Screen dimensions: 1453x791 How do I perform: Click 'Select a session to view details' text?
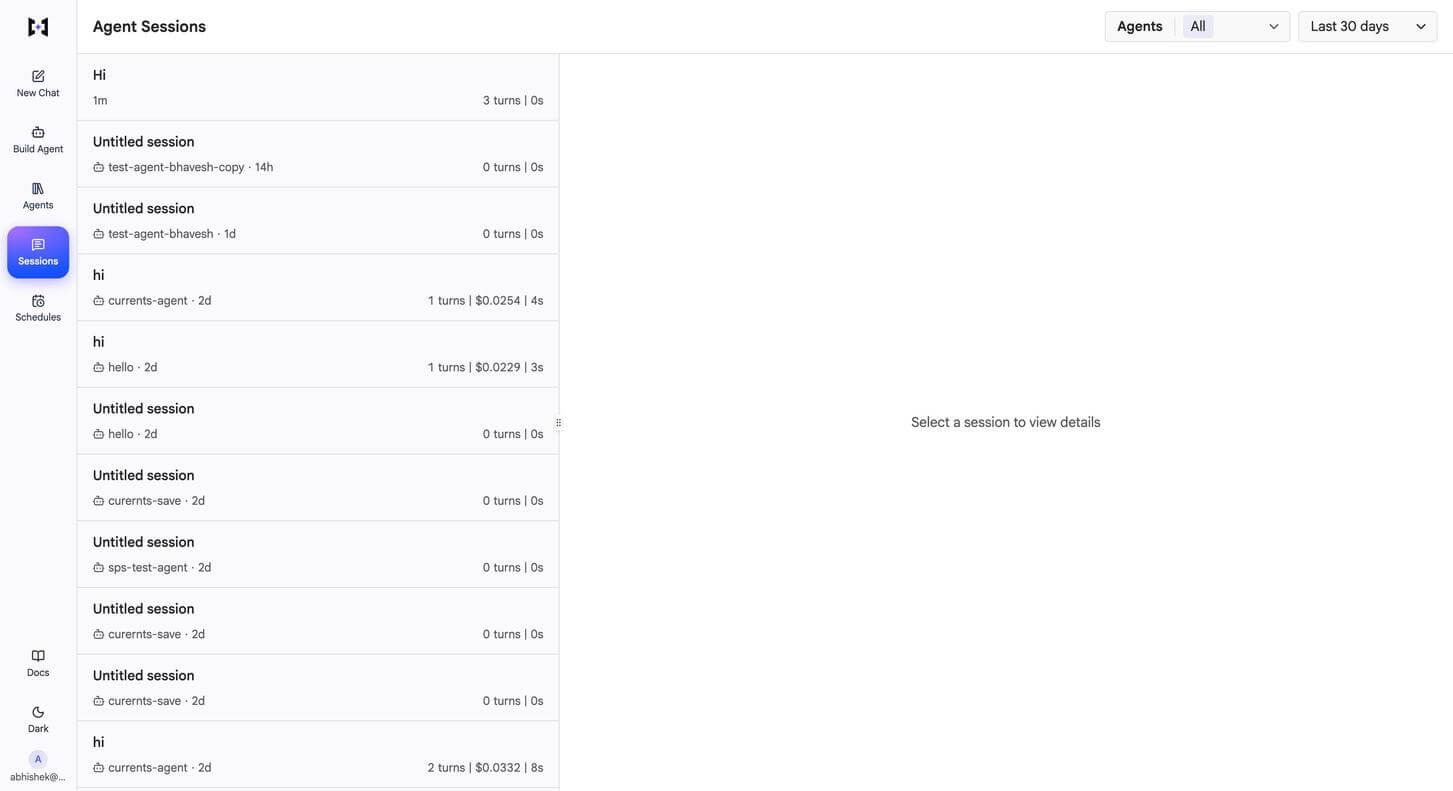click(1005, 423)
